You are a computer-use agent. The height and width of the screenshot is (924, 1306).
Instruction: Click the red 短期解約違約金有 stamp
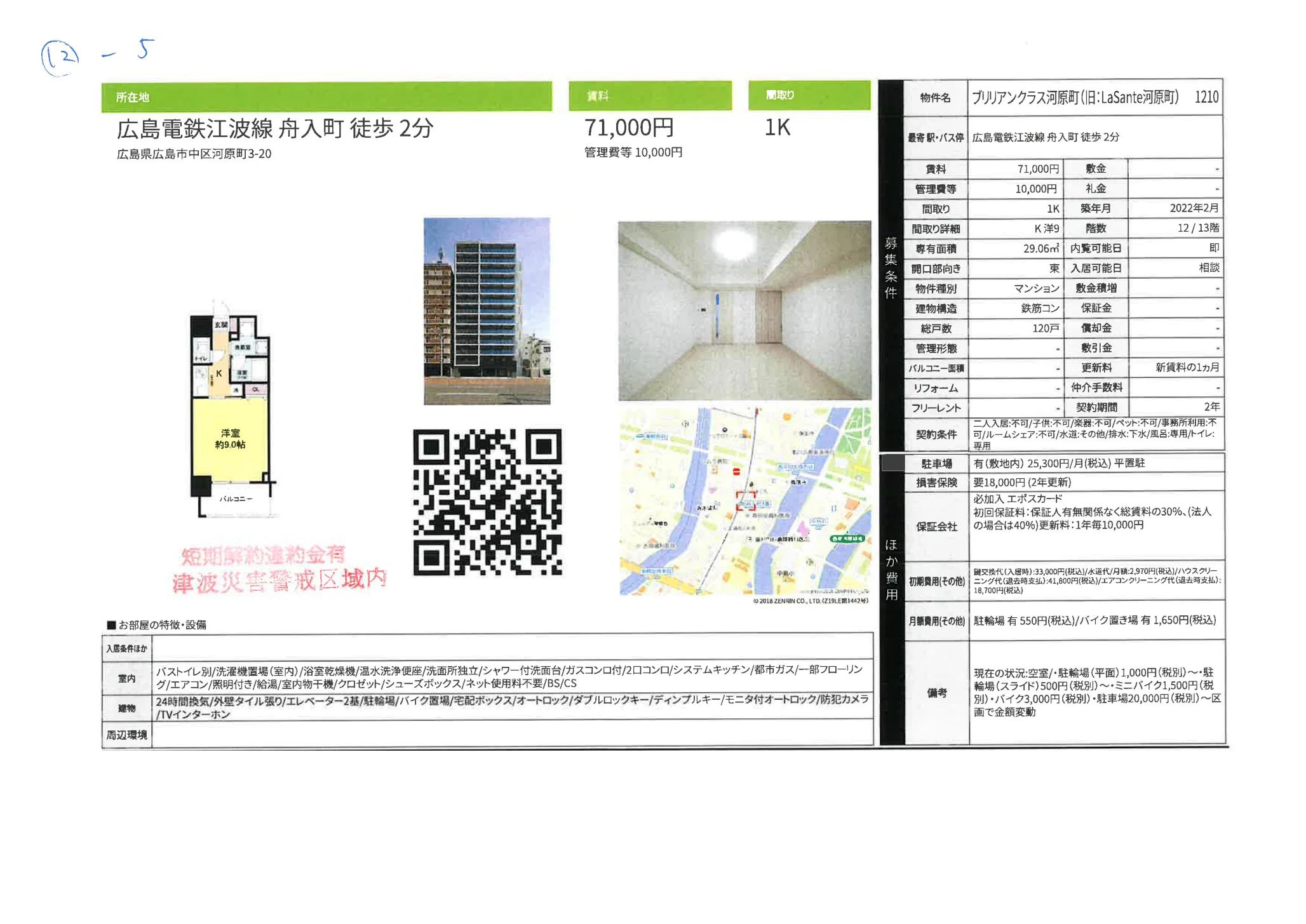263,556
